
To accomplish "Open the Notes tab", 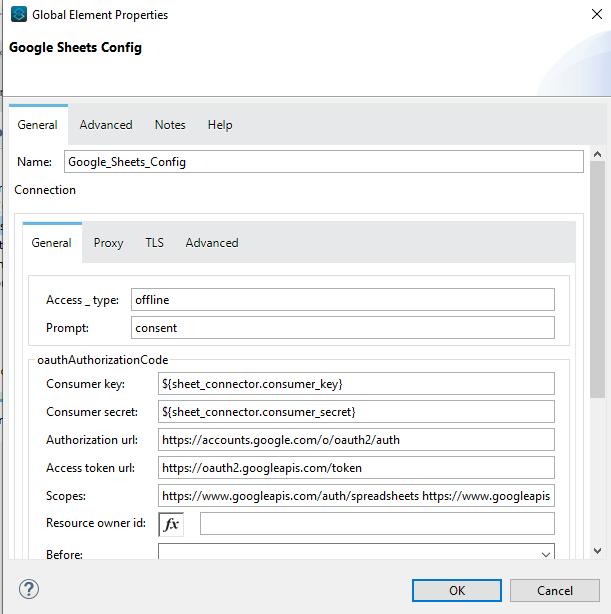I will tap(170, 125).
